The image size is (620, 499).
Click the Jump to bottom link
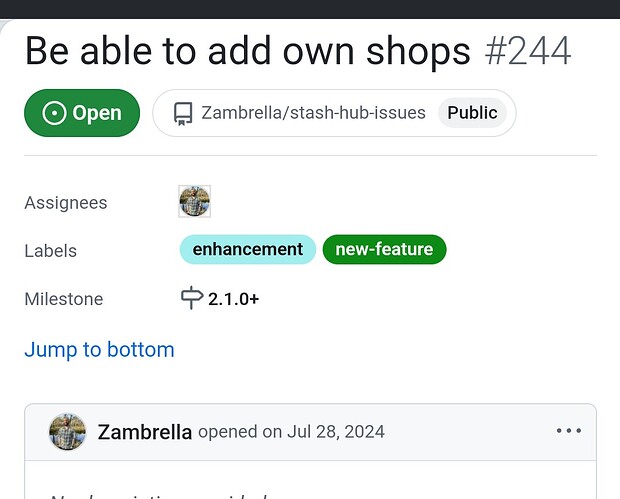pyautogui.click(x=99, y=349)
